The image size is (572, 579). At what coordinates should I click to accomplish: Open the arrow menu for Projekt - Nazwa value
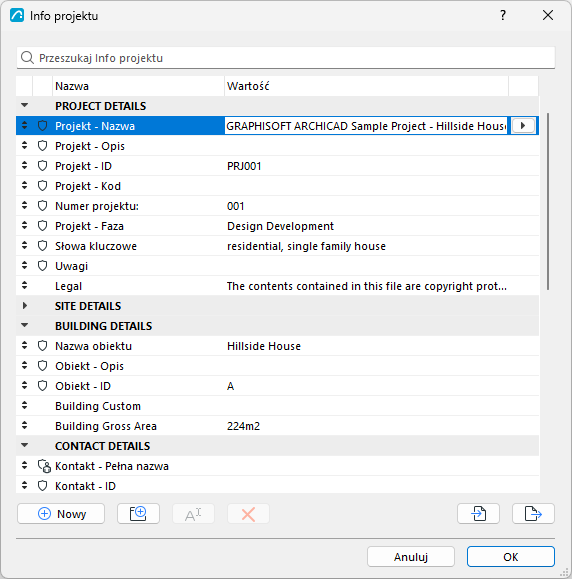[523, 126]
